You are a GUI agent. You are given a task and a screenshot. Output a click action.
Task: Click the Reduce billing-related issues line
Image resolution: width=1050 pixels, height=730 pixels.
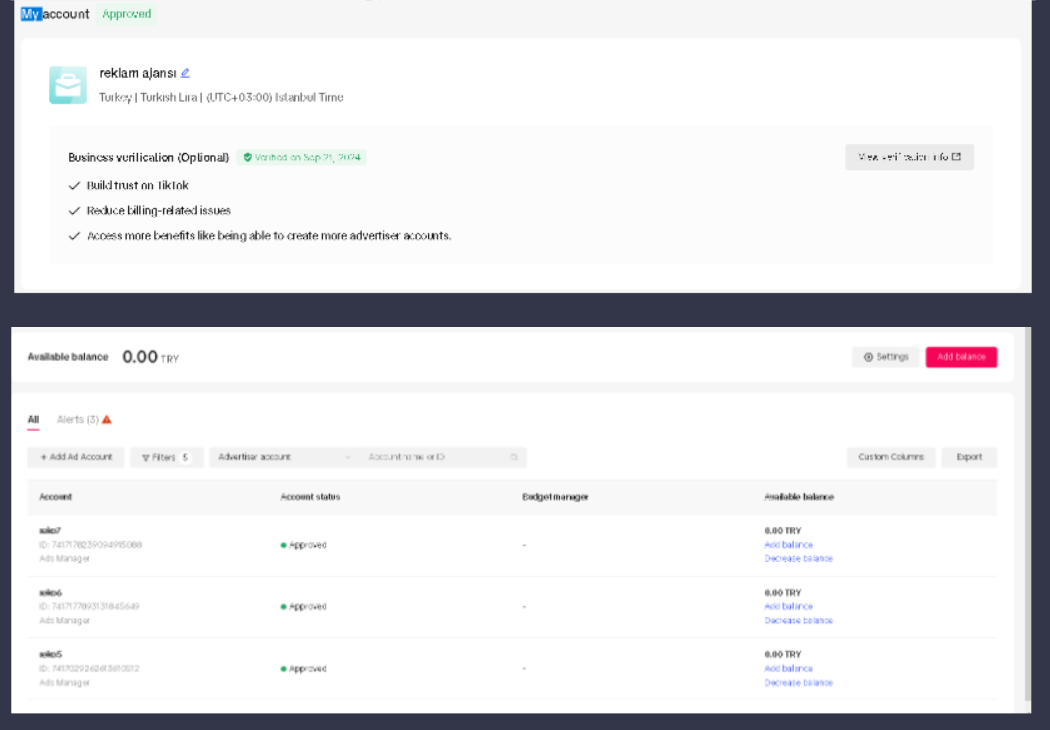tap(159, 210)
